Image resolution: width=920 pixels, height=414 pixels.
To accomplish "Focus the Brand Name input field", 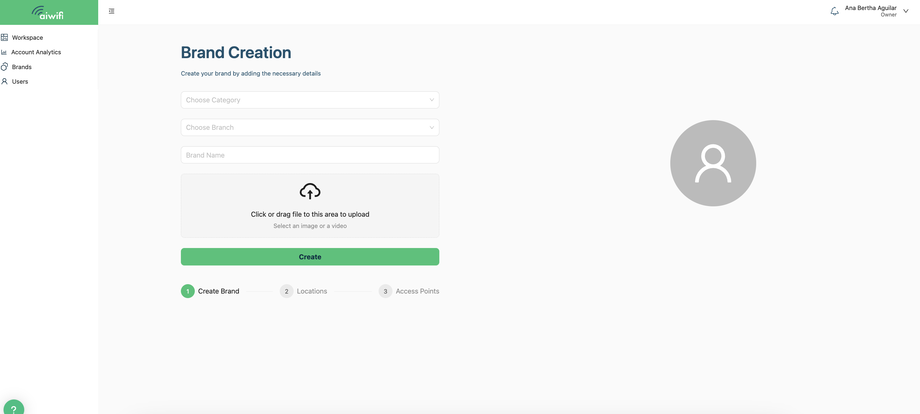I will pyautogui.click(x=310, y=155).
